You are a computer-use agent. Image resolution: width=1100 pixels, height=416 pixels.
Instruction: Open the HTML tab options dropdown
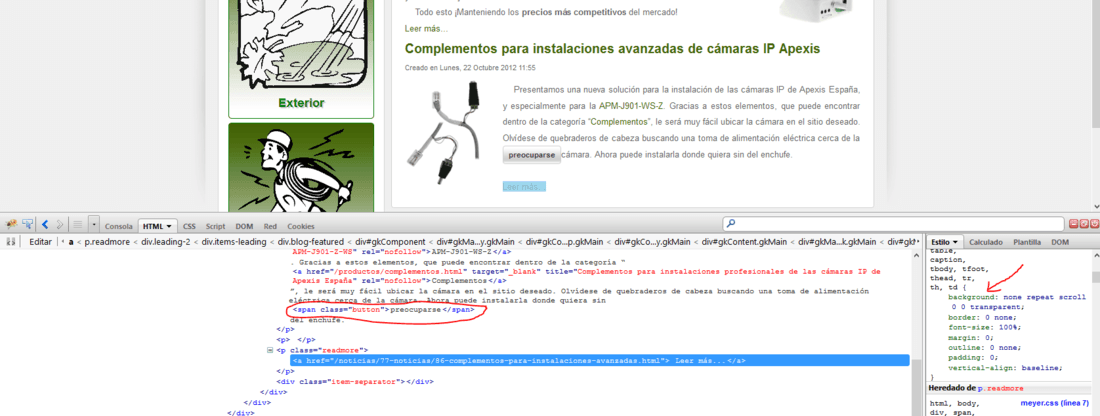170,227
